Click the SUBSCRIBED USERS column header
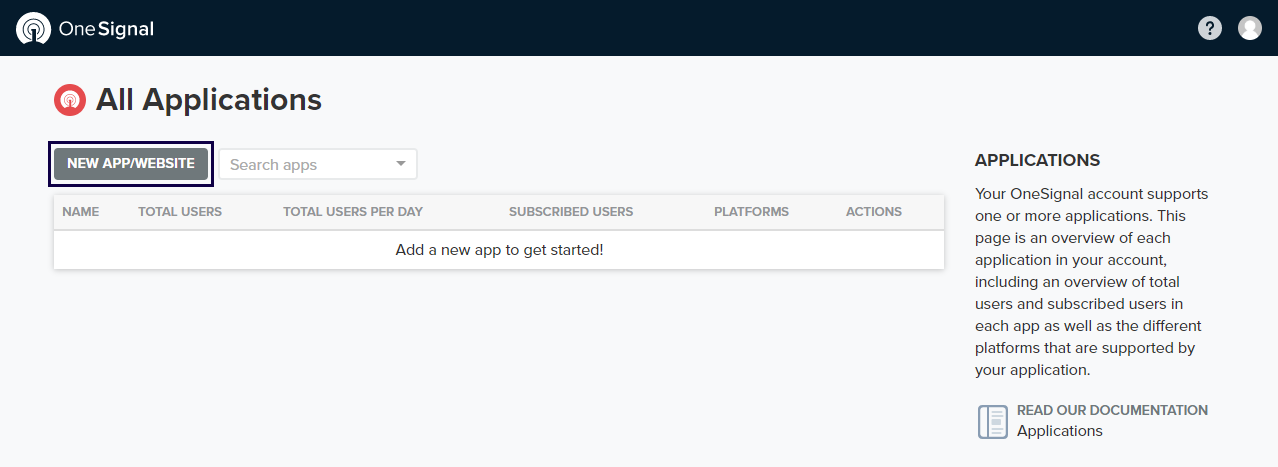 571,212
